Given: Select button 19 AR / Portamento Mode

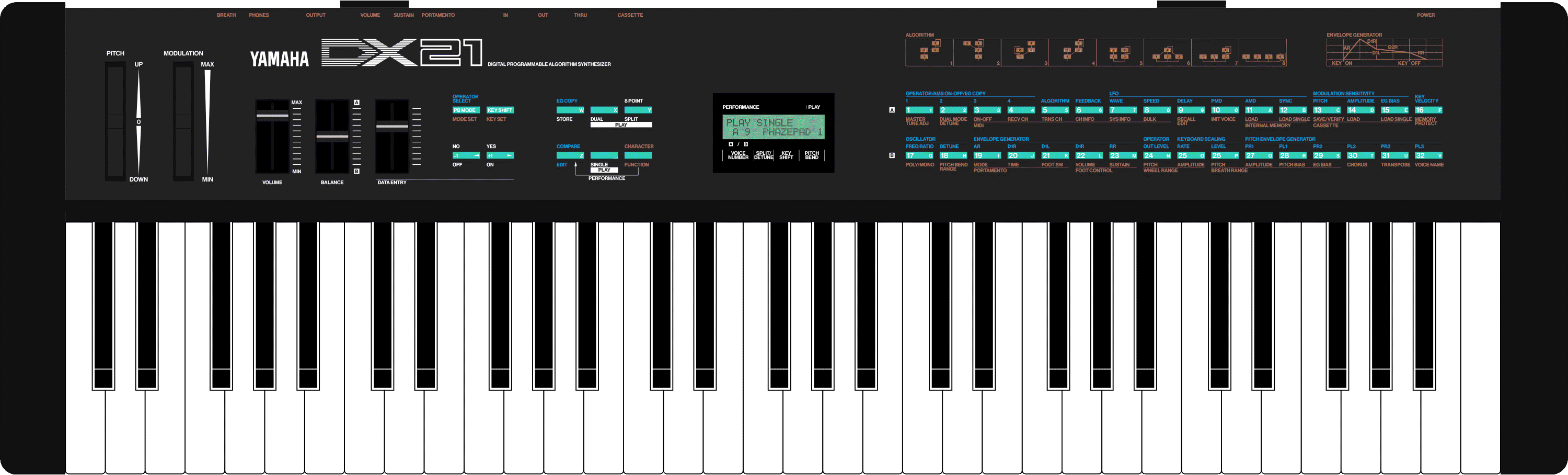Looking at the screenshot, I should [x=987, y=155].
